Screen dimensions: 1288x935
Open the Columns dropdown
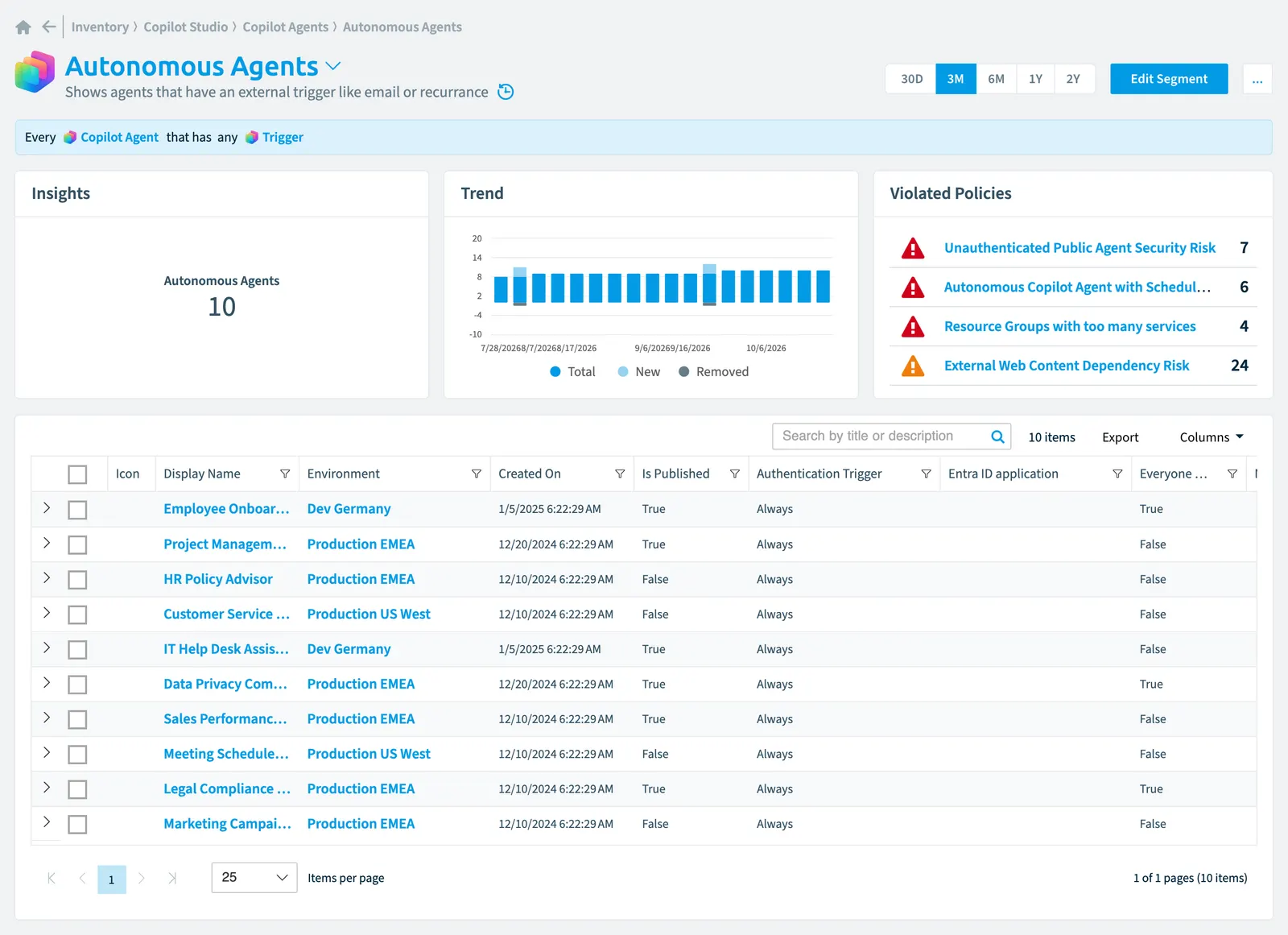[1212, 437]
